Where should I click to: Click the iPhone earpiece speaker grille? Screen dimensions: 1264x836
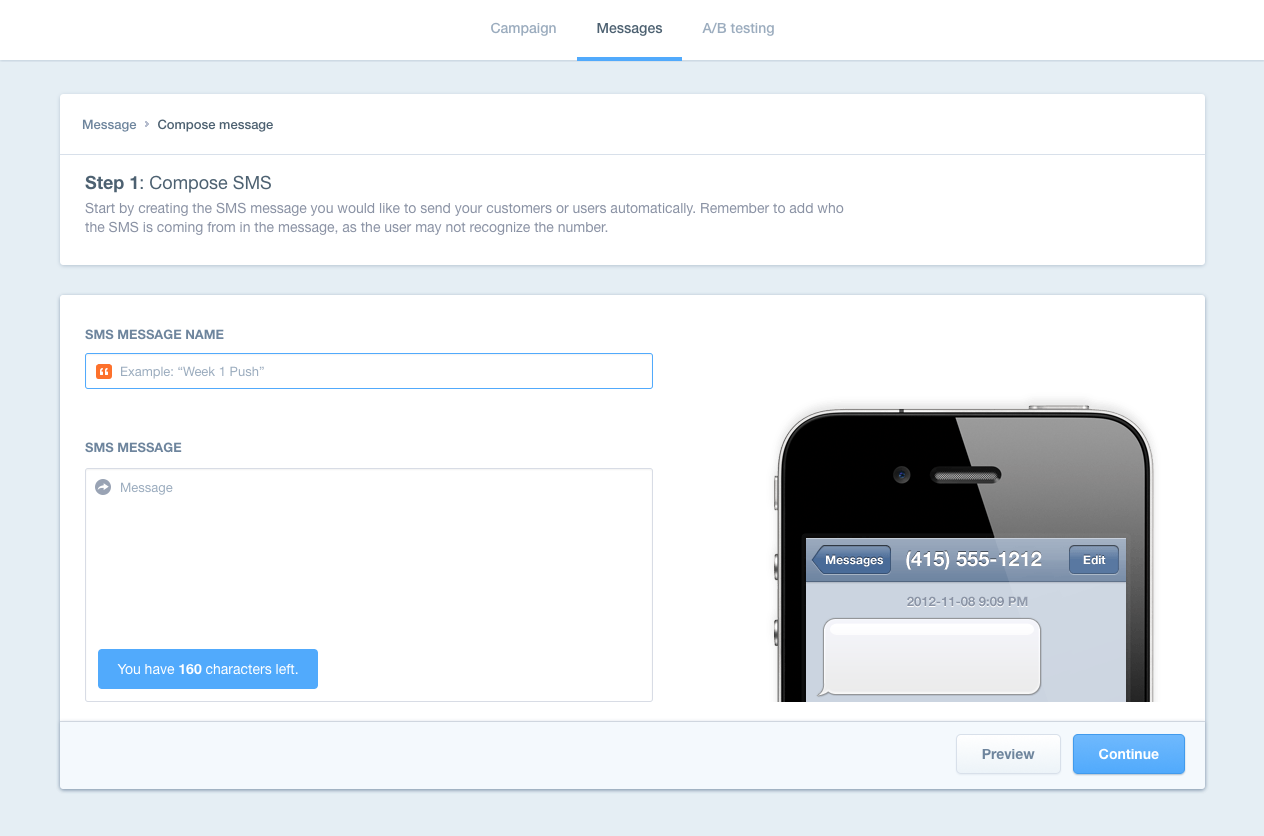coord(966,475)
